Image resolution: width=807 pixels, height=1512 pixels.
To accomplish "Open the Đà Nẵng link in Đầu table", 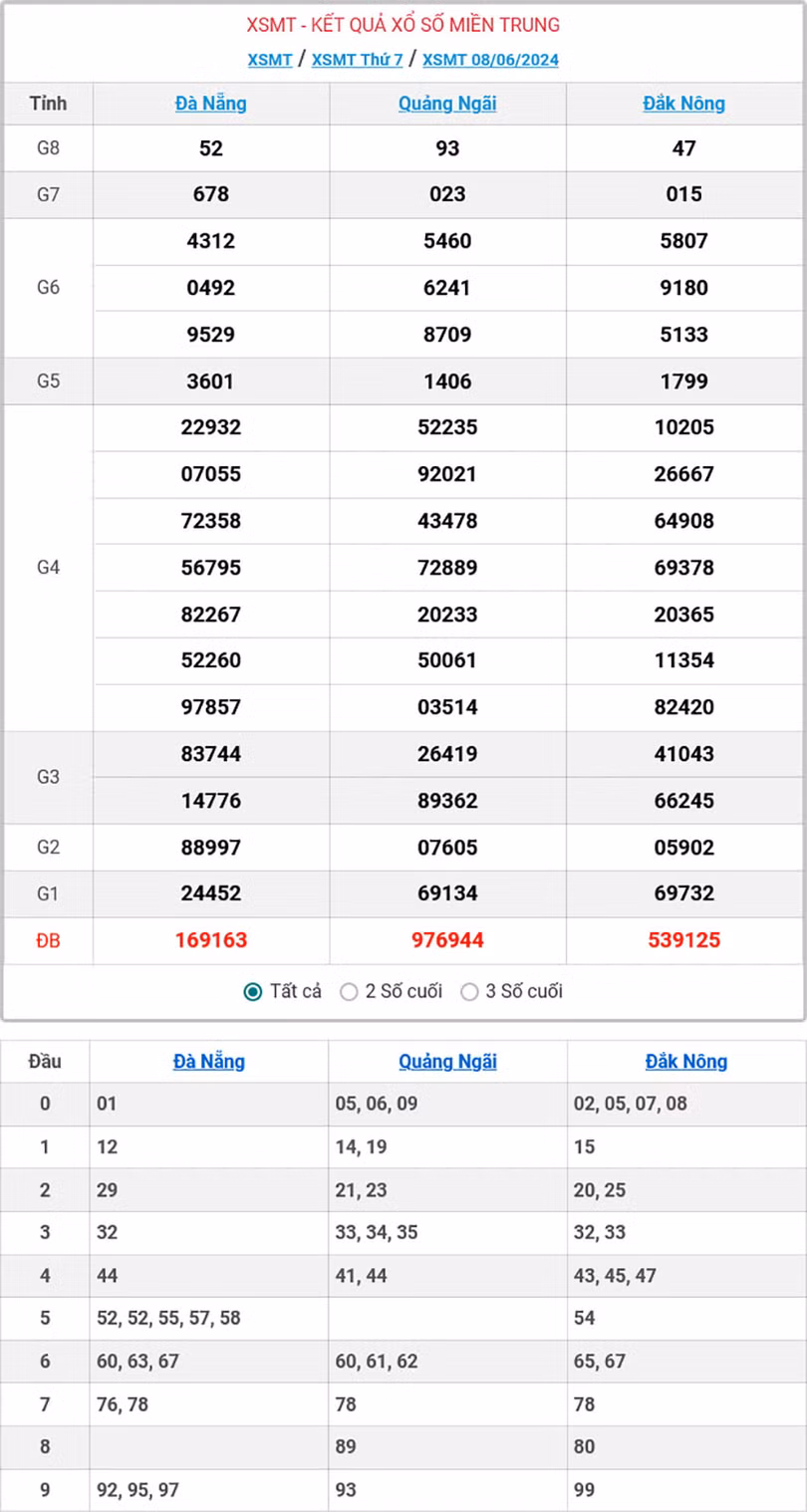I will [209, 1061].
